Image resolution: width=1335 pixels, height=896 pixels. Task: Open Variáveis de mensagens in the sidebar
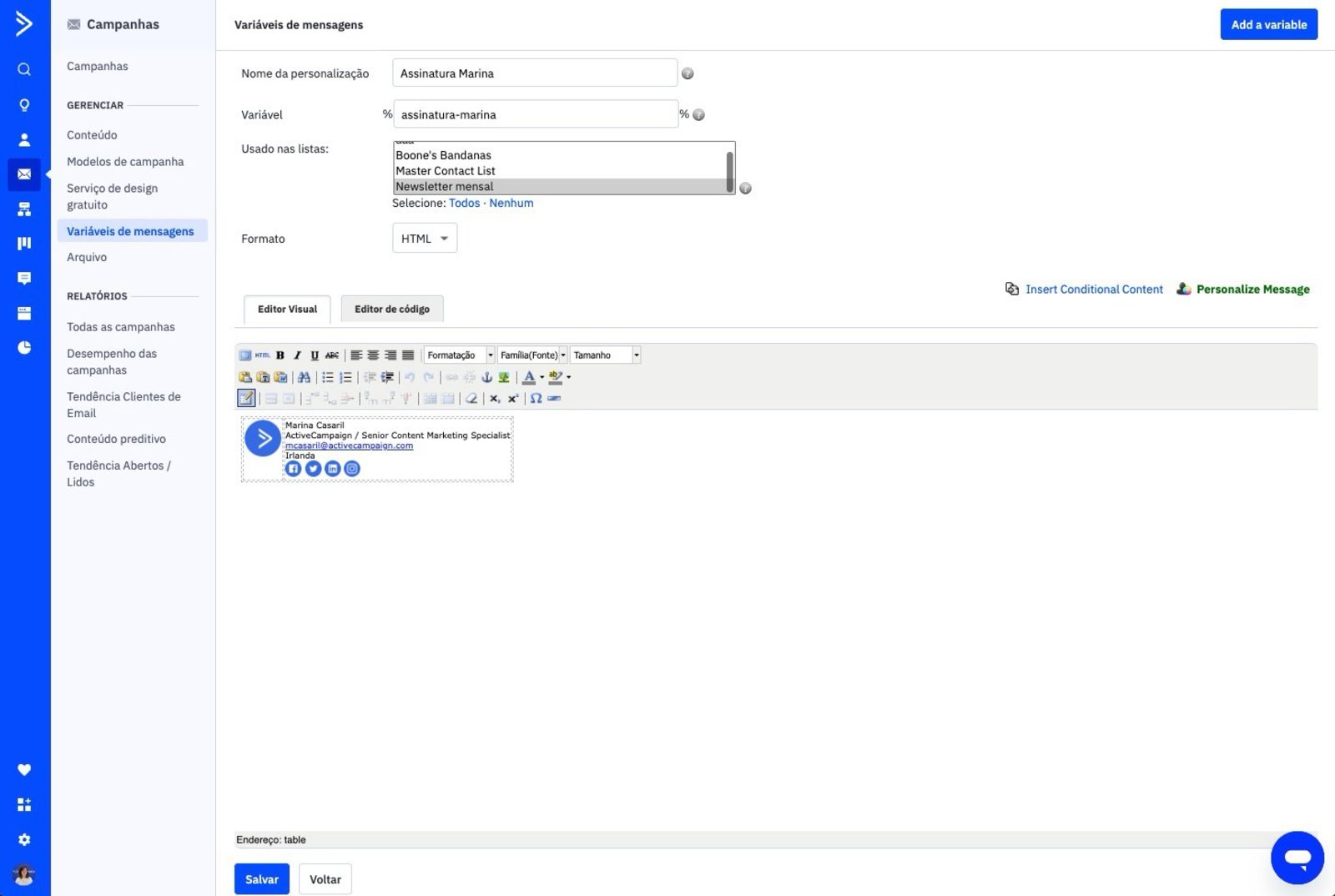click(x=131, y=230)
